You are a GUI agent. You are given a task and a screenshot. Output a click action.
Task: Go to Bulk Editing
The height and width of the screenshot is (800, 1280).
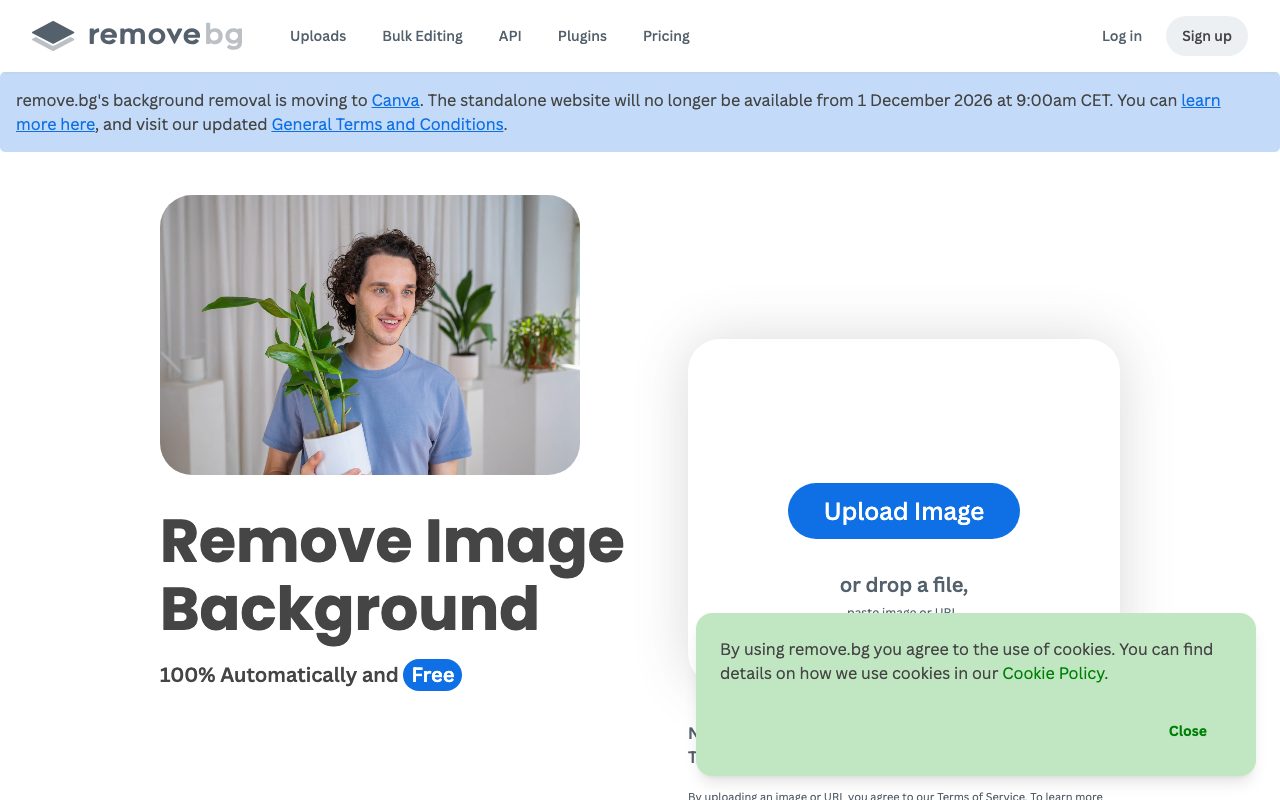pos(422,36)
